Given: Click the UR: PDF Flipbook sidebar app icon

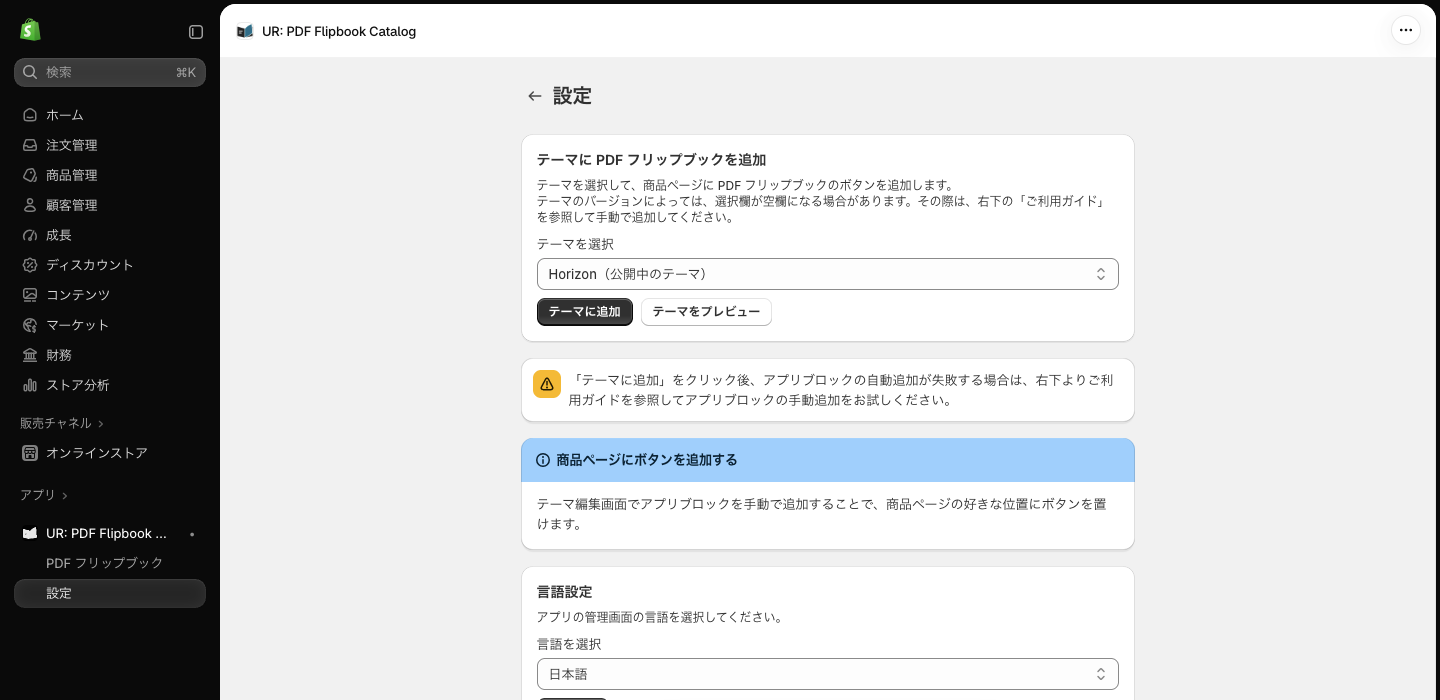Looking at the screenshot, I should (30, 533).
